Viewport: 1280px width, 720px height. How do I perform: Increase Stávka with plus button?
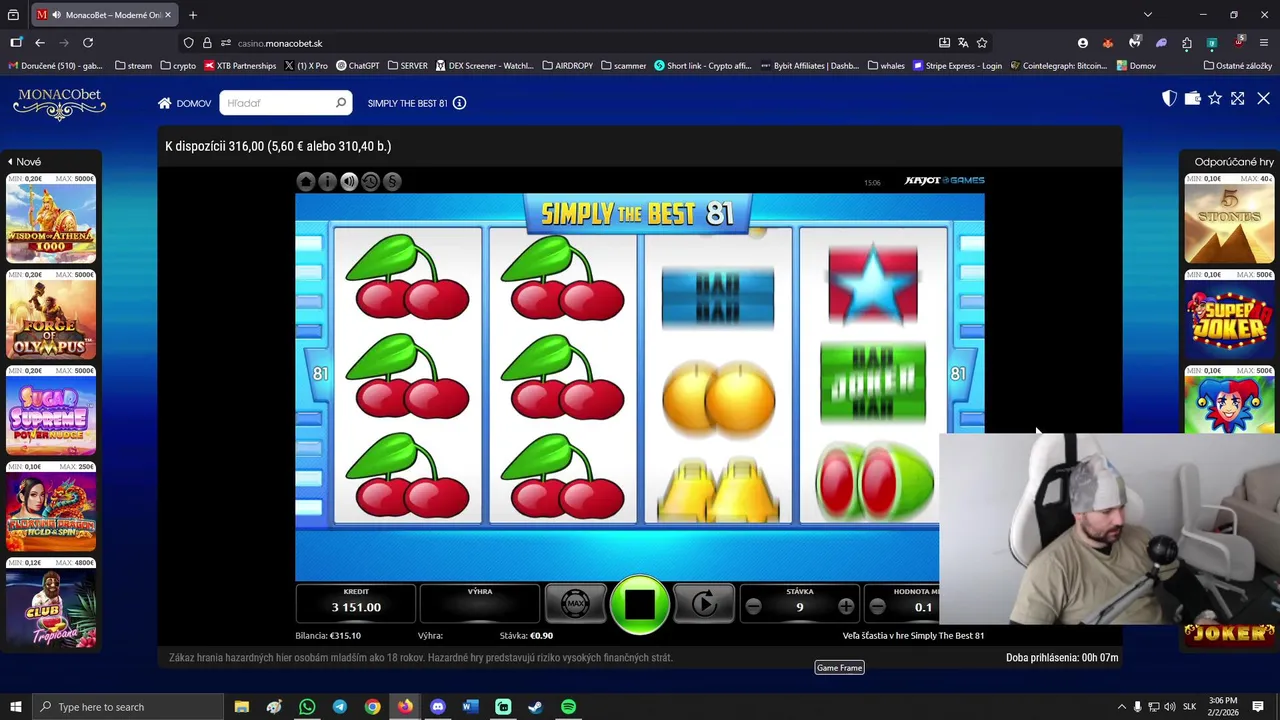(x=846, y=606)
